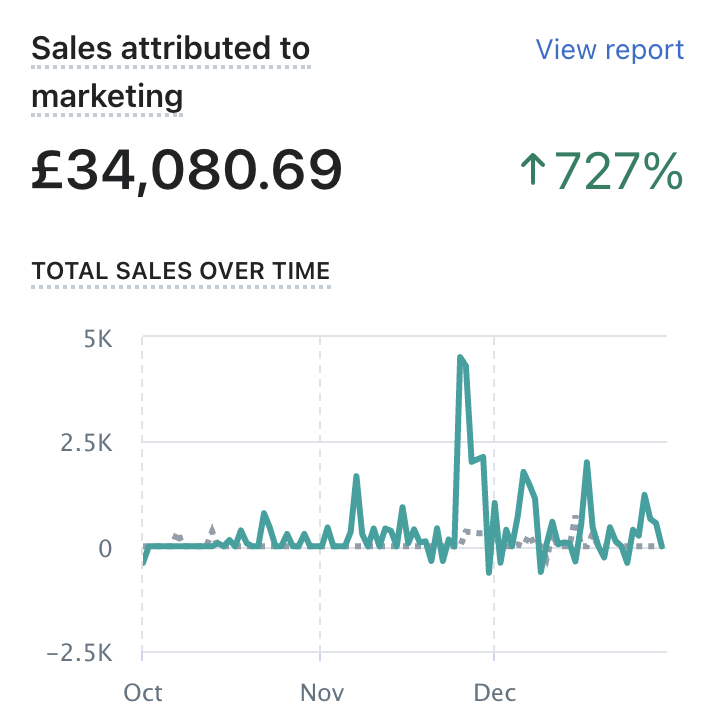Screen dimensions: 717x723
Task: Click the 'TOTAL SALES OVER TIME' label
Action: pyautogui.click(x=181, y=271)
